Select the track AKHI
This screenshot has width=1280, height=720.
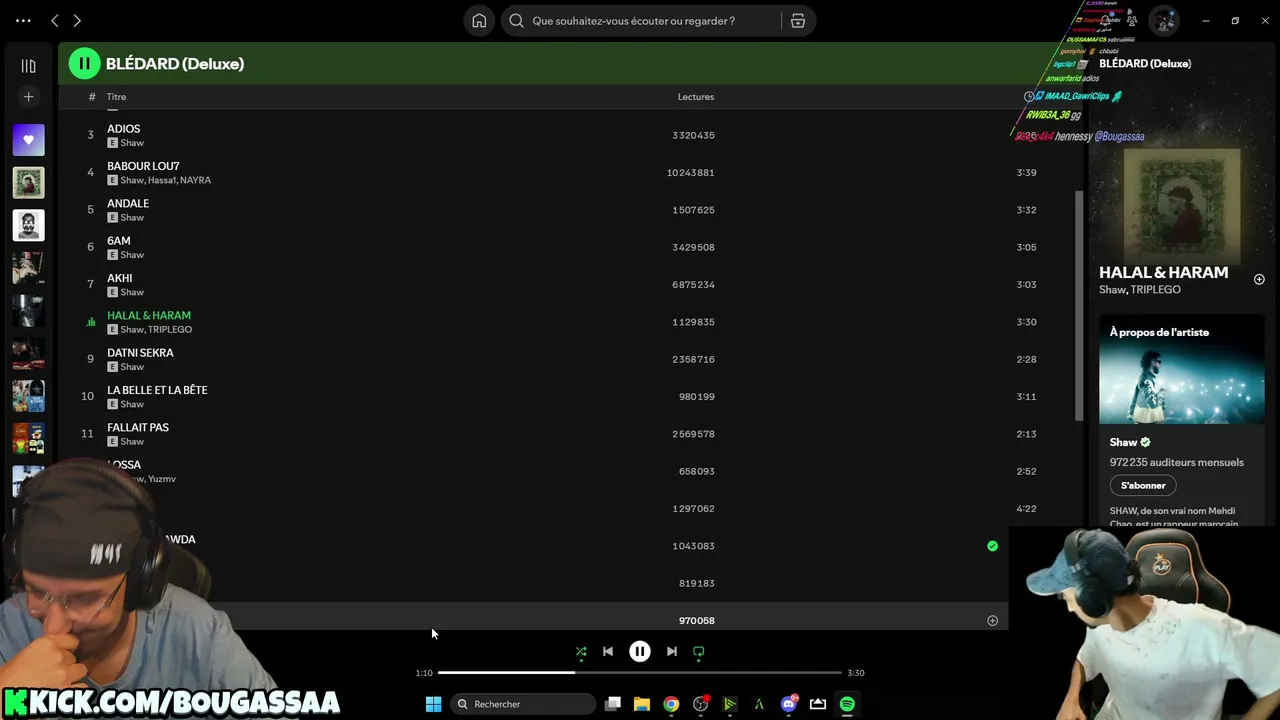coord(120,278)
